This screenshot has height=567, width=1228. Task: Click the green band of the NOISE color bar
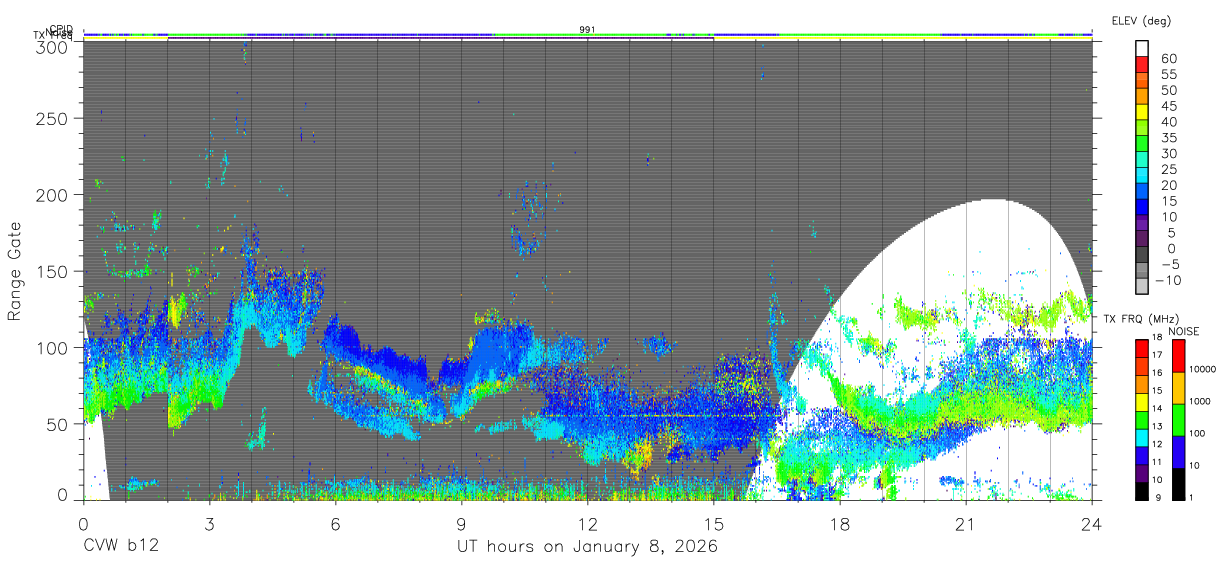(x=1178, y=420)
